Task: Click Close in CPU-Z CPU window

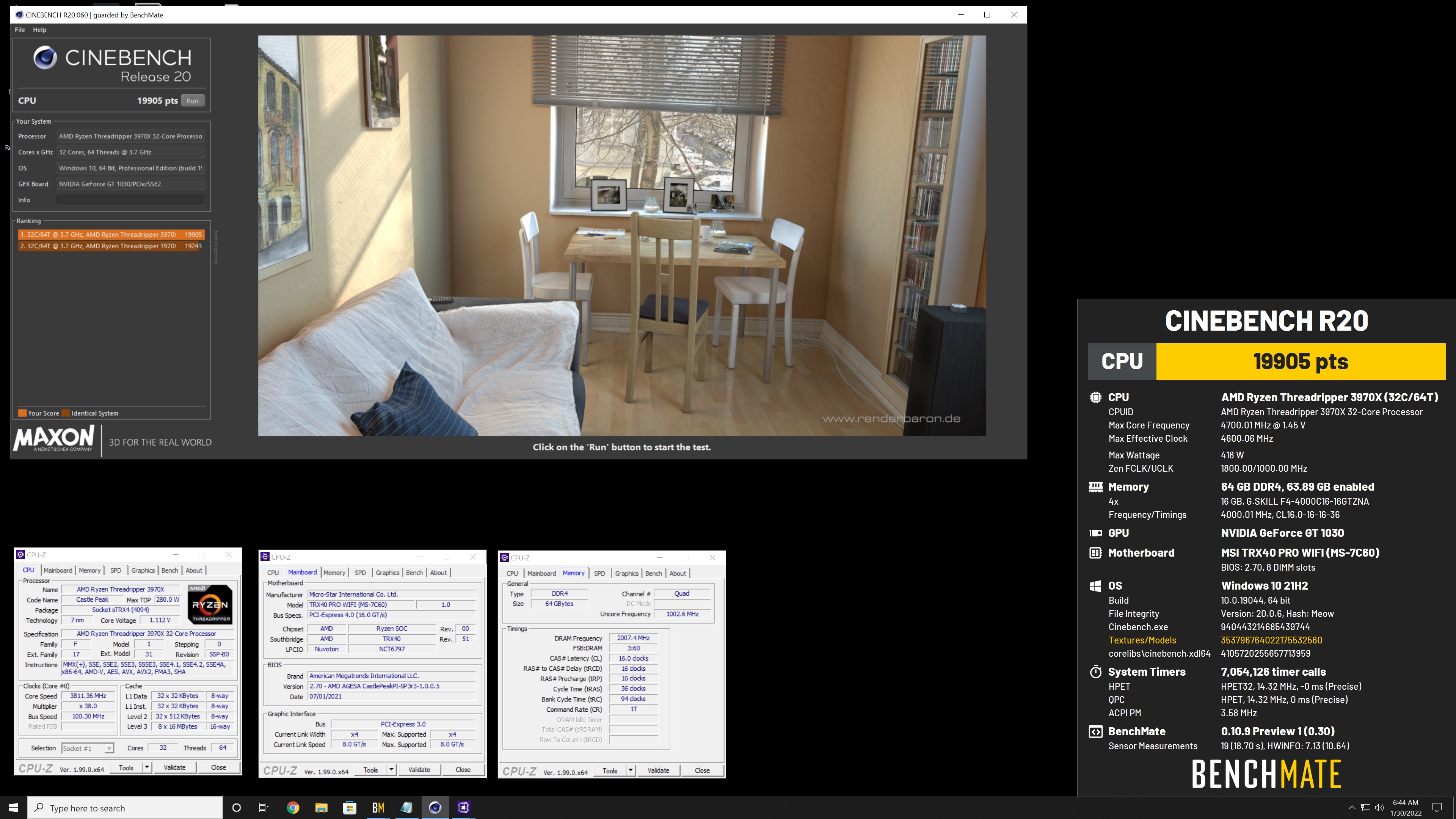Action: [218, 767]
